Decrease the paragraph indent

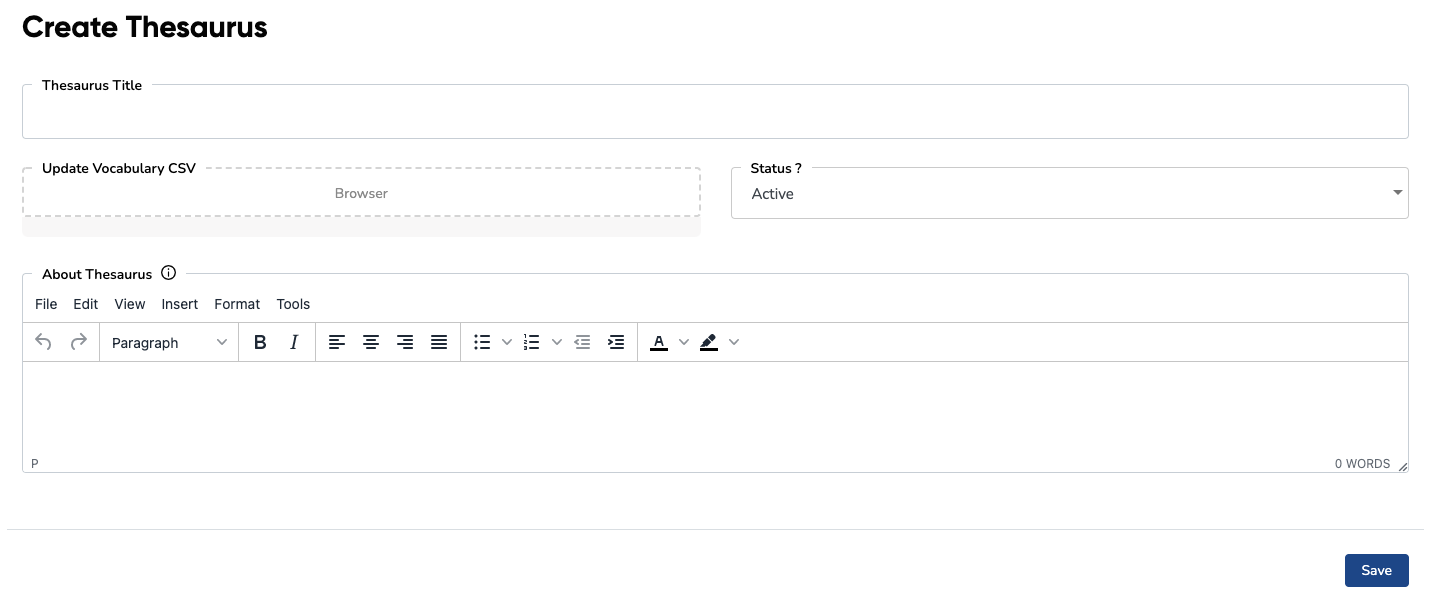pyautogui.click(x=583, y=342)
